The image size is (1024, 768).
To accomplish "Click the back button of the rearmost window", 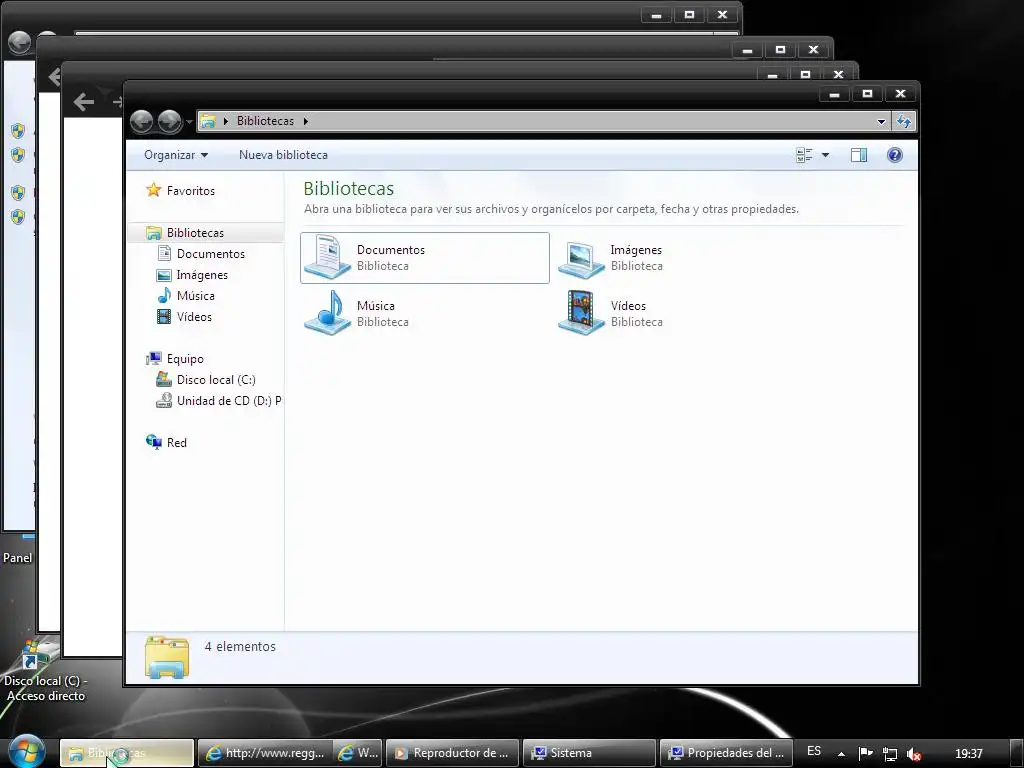I will point(20,42).
